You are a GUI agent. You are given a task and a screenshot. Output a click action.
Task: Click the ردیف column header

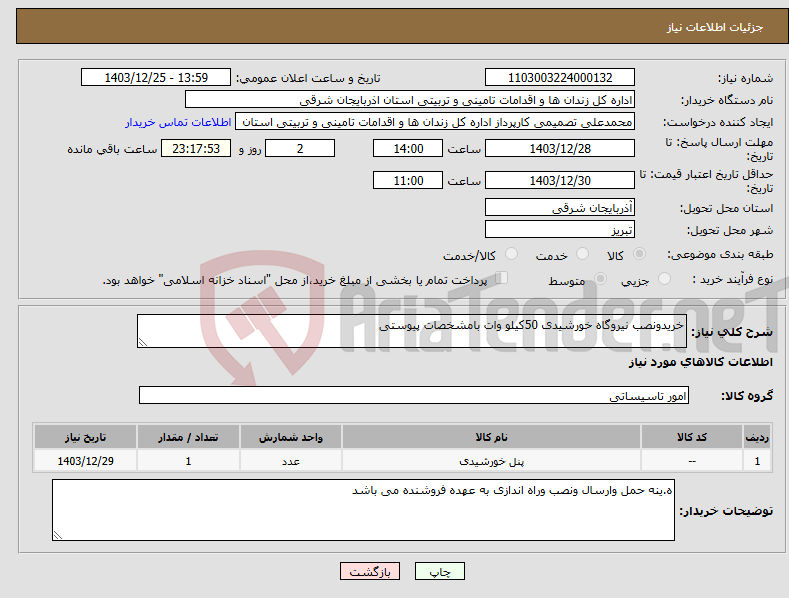point(757,437)
